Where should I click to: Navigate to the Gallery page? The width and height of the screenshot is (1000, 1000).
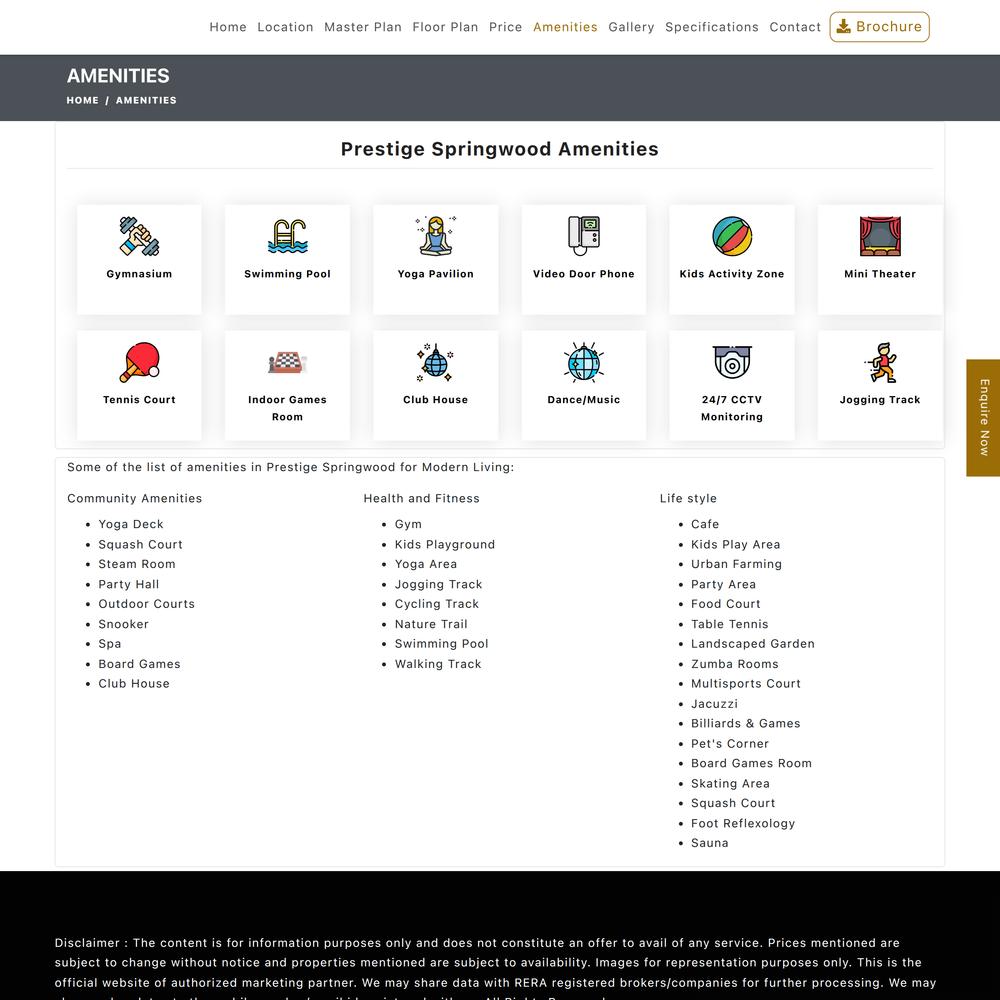[631, 27]
